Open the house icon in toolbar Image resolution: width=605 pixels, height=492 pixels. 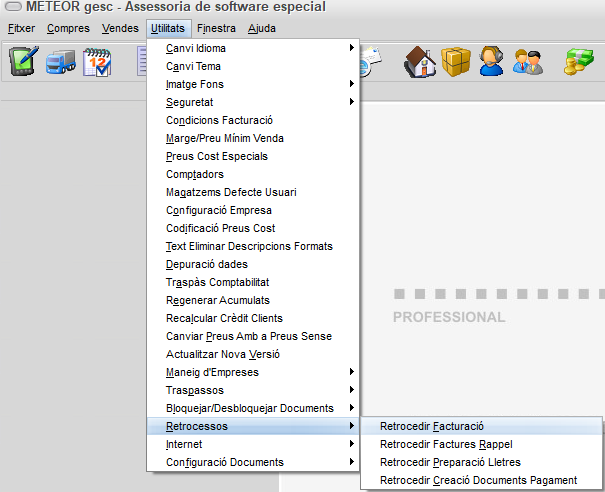tap(420, 62)
